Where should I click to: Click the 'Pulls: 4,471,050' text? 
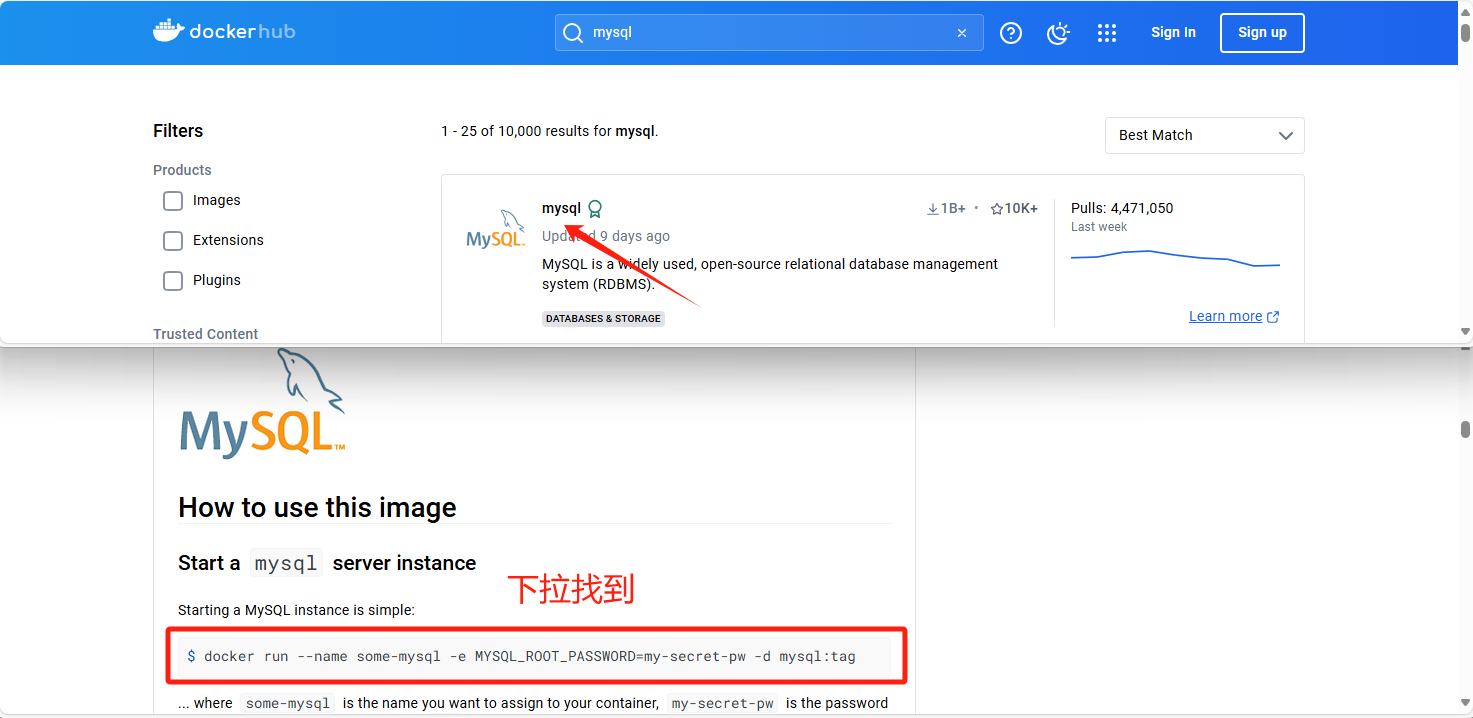1122,208
